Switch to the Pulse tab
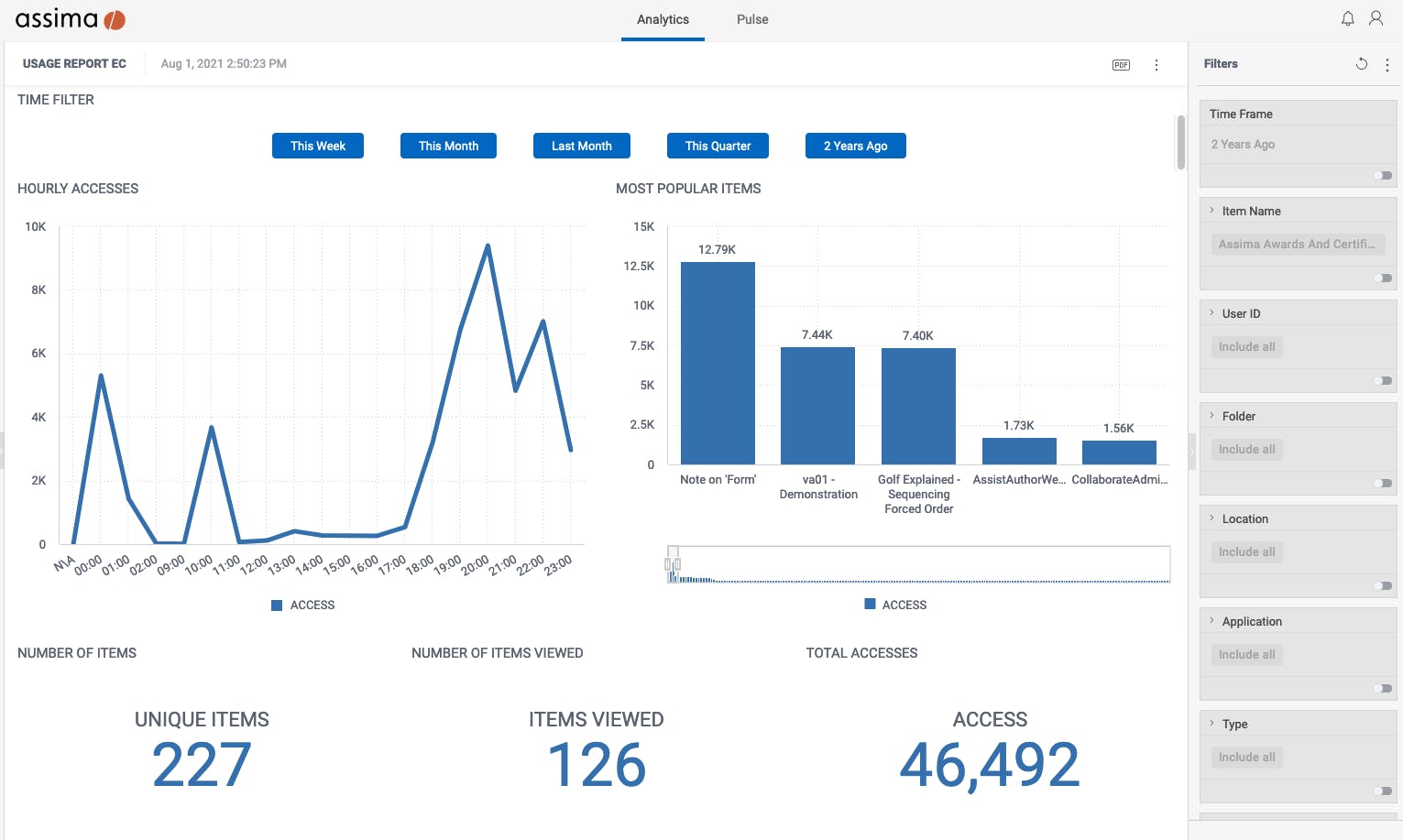 752,19
